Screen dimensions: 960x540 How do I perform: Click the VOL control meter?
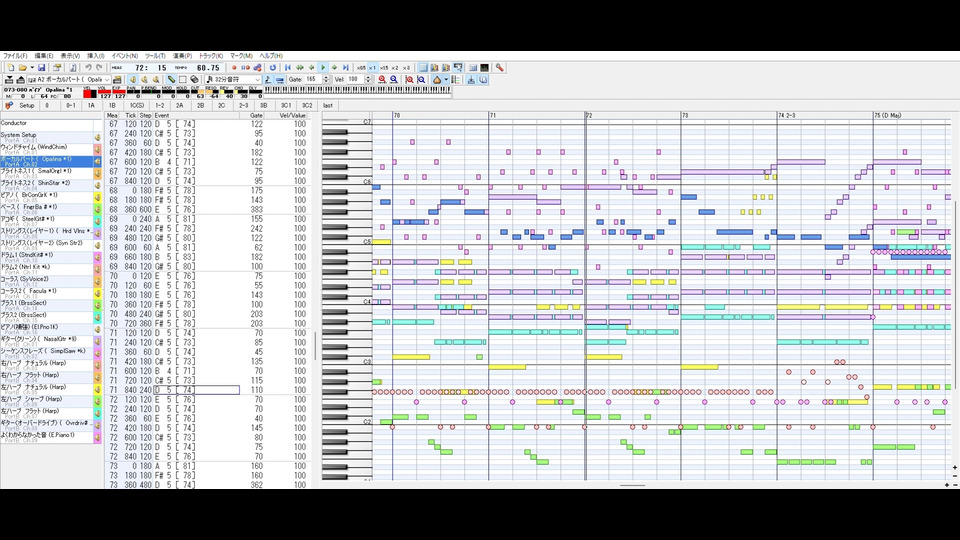click(x=104, y=93)
